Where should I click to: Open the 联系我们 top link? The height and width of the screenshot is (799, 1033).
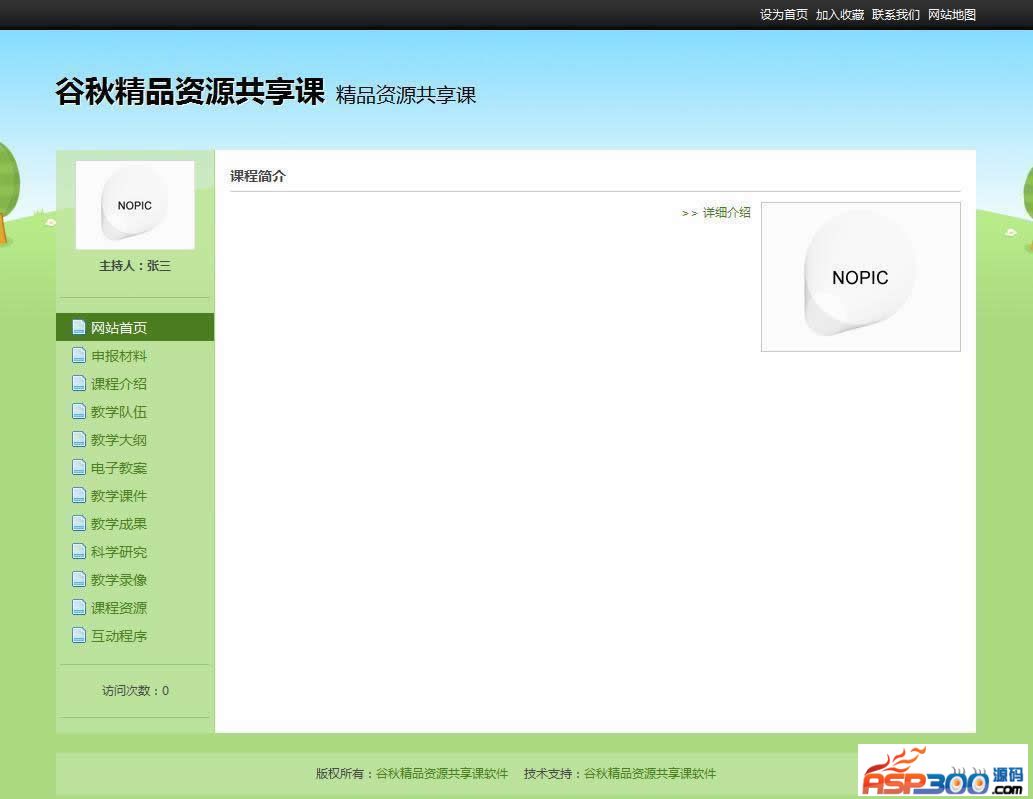(x=895, y=15)
